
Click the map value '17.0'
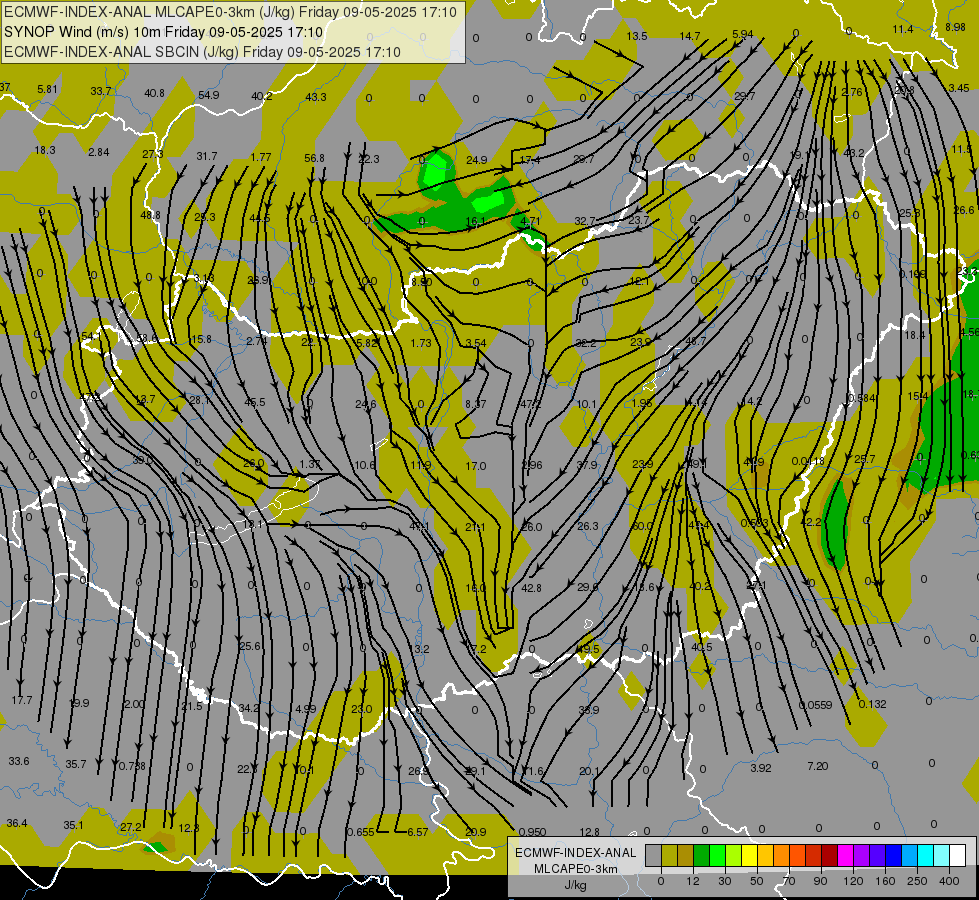click(x=476, y=466)
